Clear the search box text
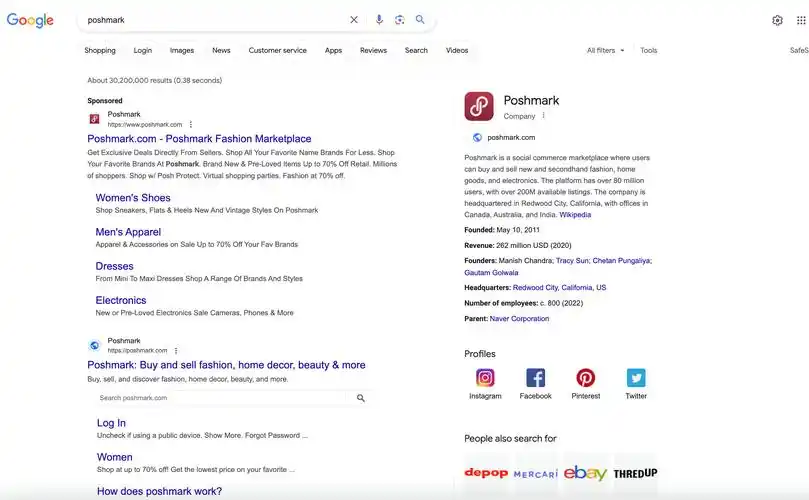Screen dimensions: 809x500 (x=354, y=20)
